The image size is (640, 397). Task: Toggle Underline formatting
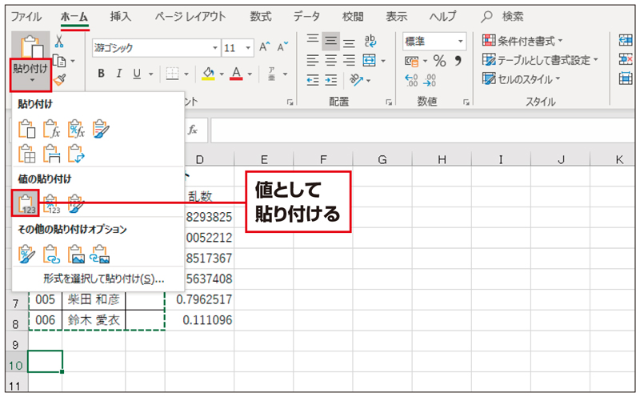137,73
